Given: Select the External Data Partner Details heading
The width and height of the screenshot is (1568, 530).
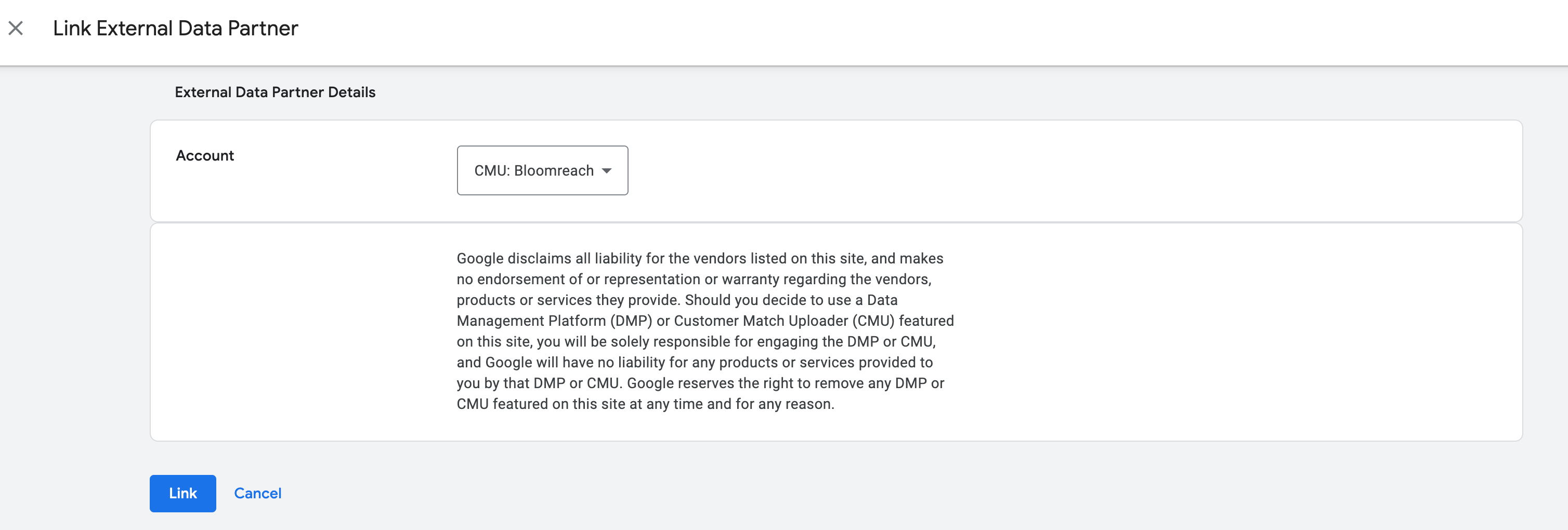Looking at the screenshot, I should 275,92.
